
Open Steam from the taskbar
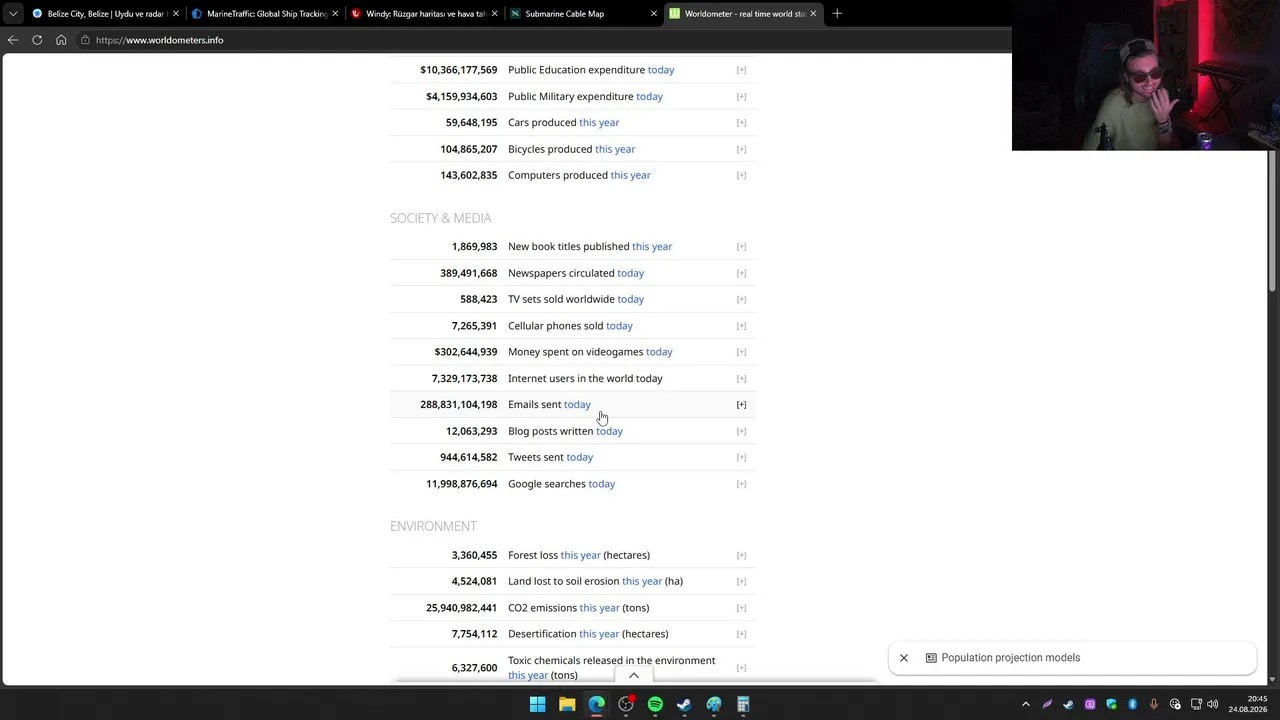pyautogui.click(x=684, y=705)
